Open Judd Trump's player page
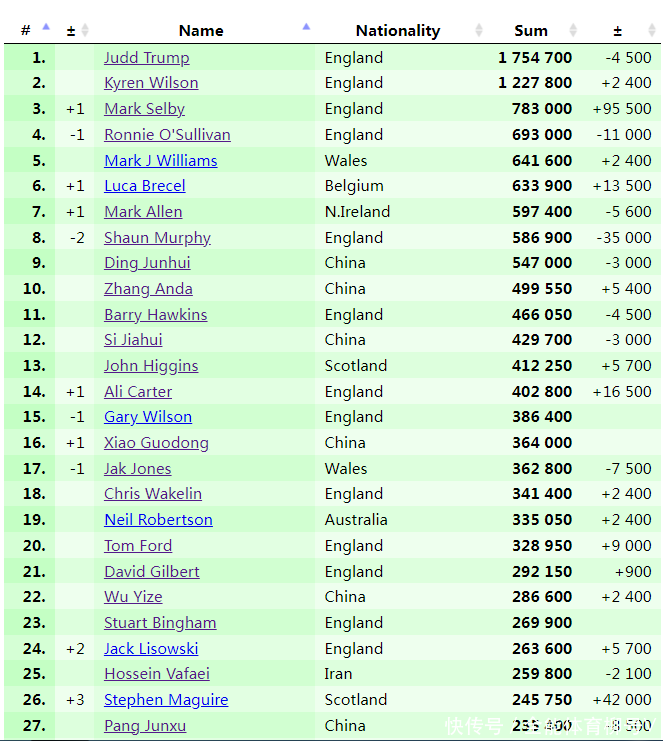 (146, 58)
